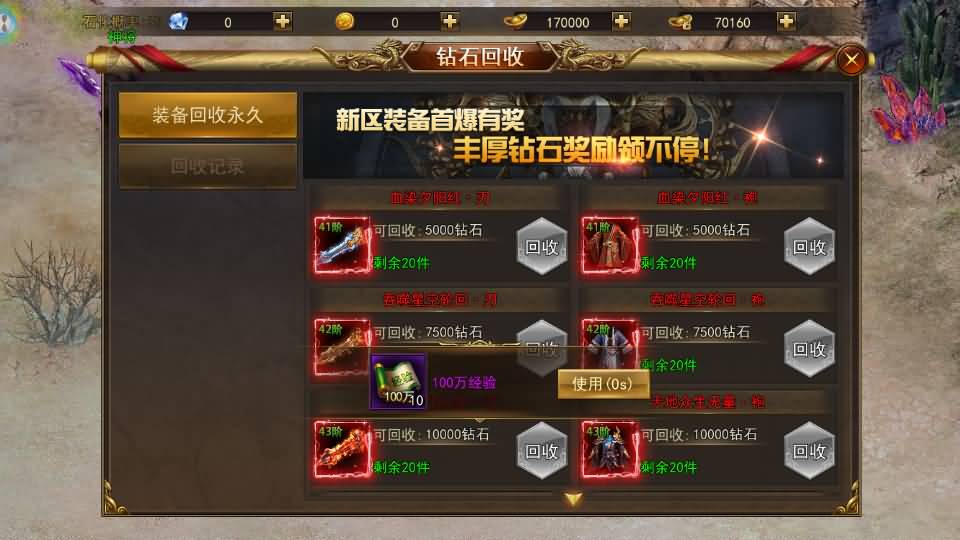The width and height of the screenshot is (960, 540).
Task: Click the 使用 (0s) button
Action: coord(603,384)
